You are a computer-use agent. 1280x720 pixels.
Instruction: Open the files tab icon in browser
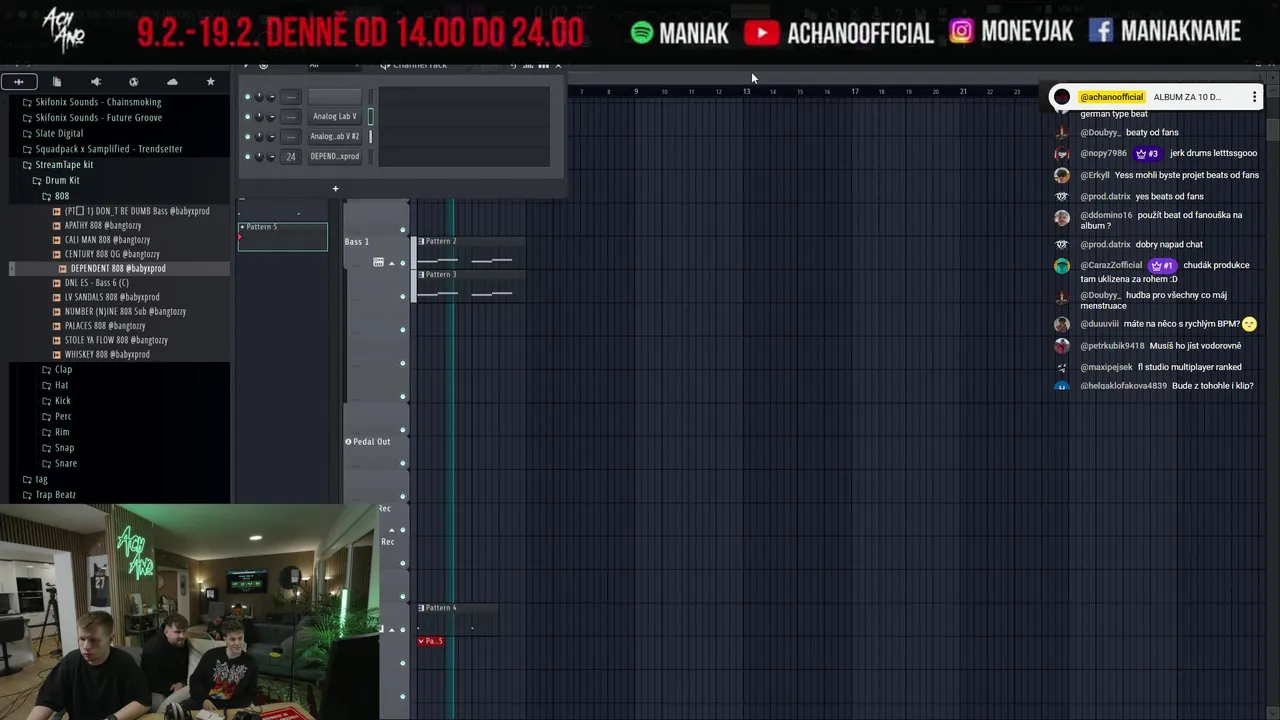pos(57,81)
